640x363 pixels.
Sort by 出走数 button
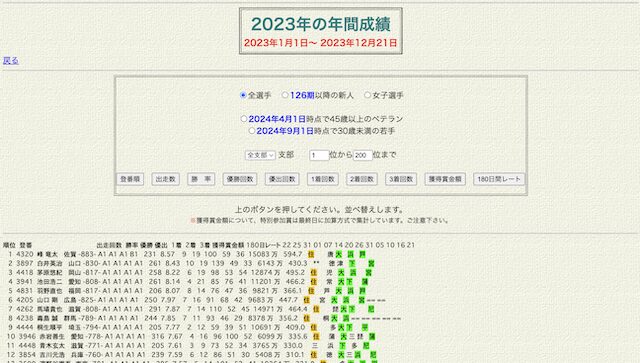[165, 179]
